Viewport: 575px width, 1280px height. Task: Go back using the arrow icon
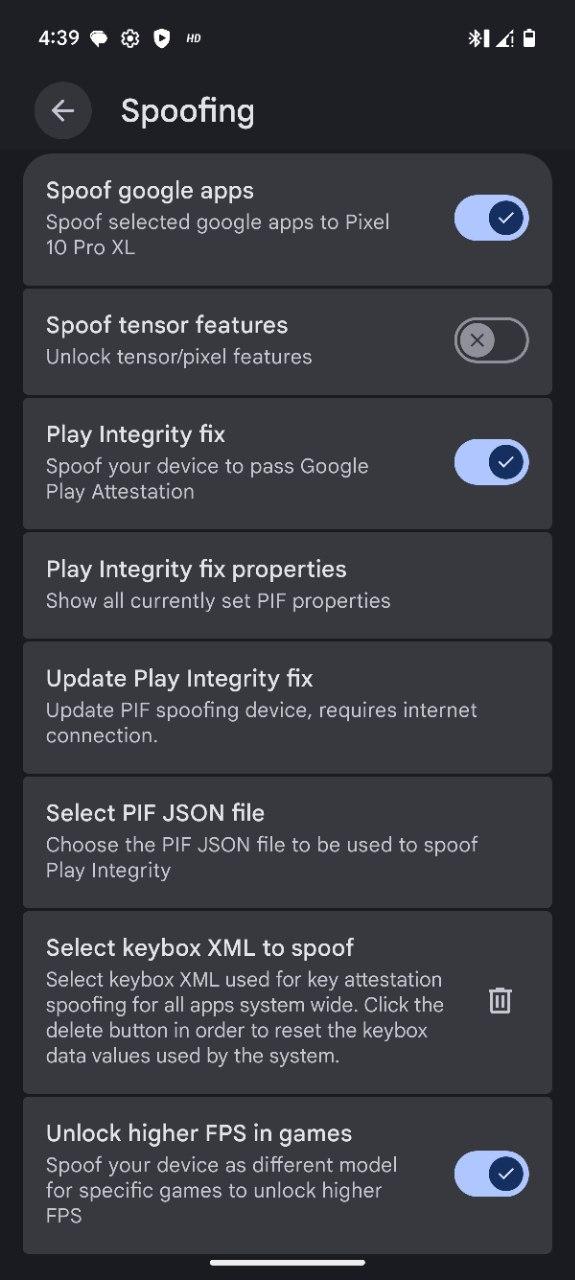(x=63, y=110)
